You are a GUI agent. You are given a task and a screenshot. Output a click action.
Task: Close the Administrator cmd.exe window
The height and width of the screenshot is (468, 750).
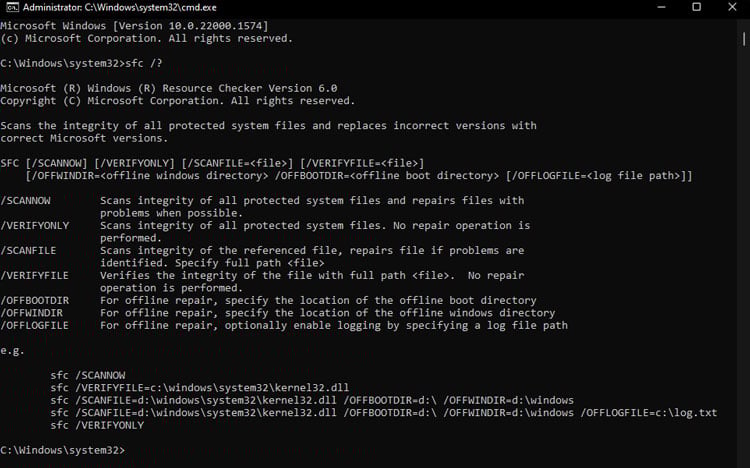(x=732, y=7)
